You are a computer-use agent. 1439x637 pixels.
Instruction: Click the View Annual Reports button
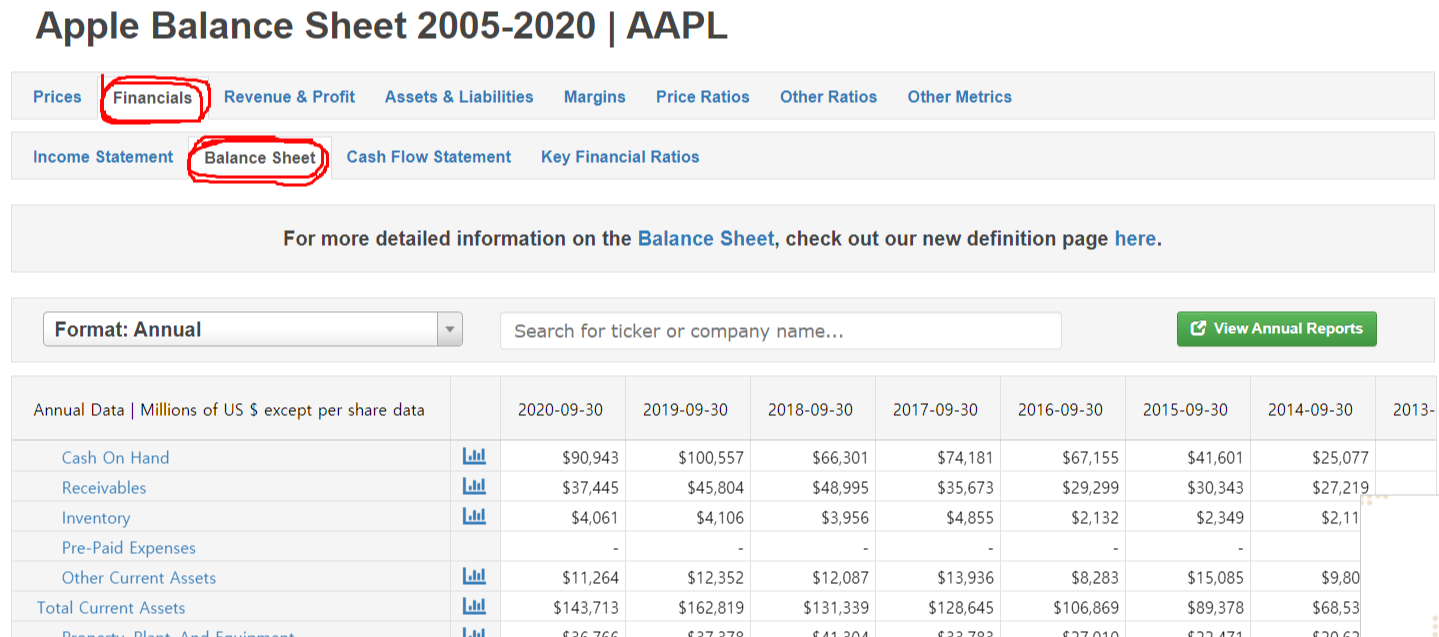[x=1277, y=329]
